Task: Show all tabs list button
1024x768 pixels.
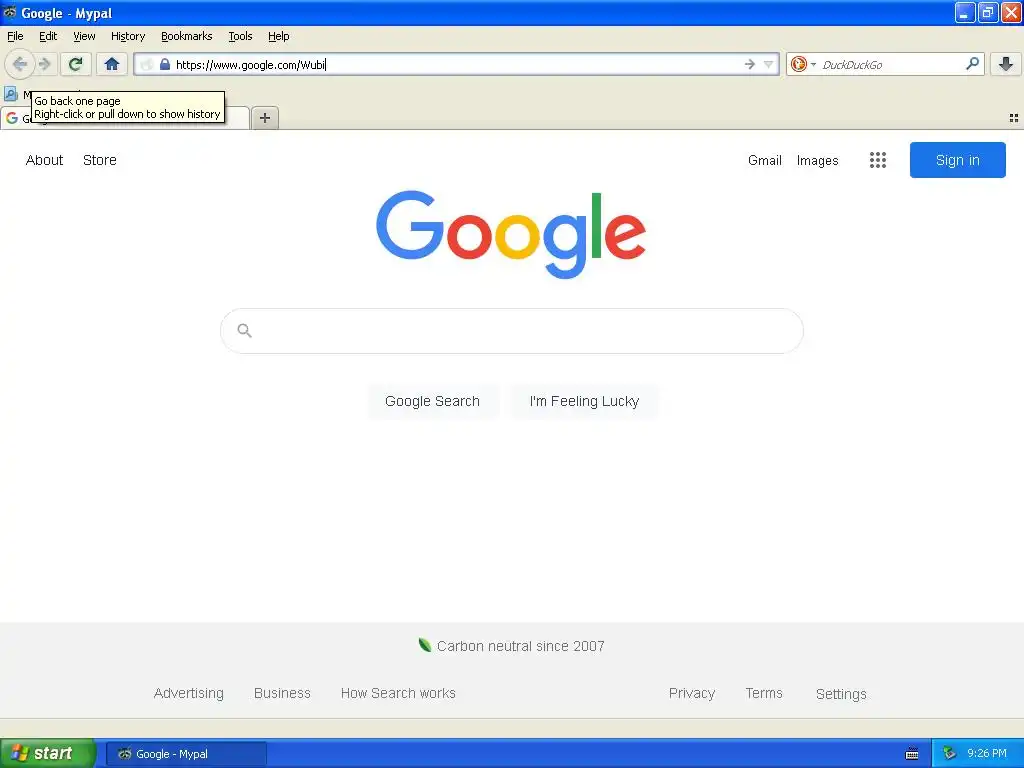Action: tap(1014, 118)
